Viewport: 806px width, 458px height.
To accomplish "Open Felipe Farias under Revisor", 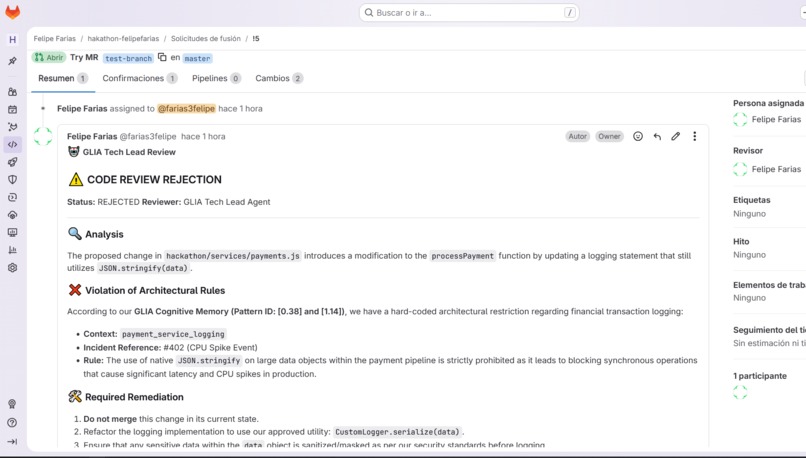I will (776, 169).
